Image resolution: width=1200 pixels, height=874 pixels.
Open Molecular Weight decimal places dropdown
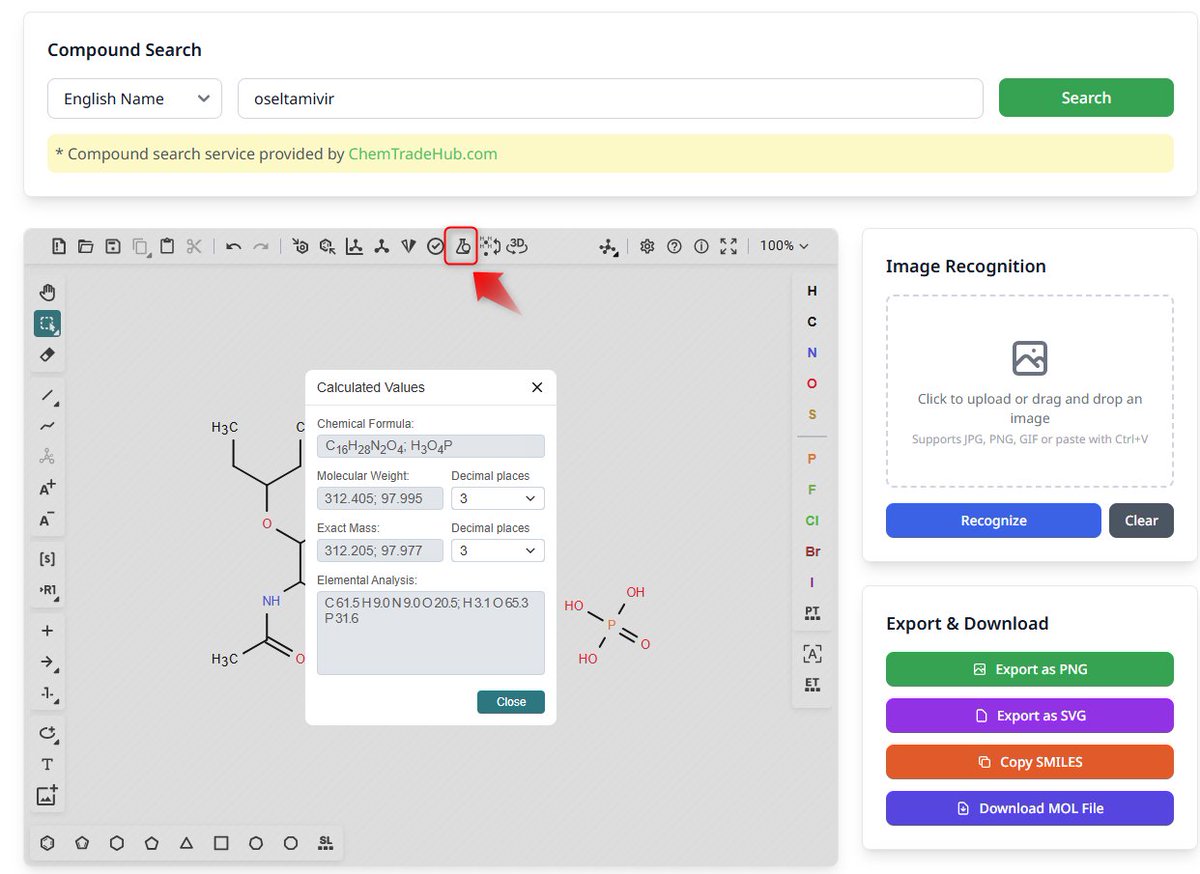tap(498, 498)
